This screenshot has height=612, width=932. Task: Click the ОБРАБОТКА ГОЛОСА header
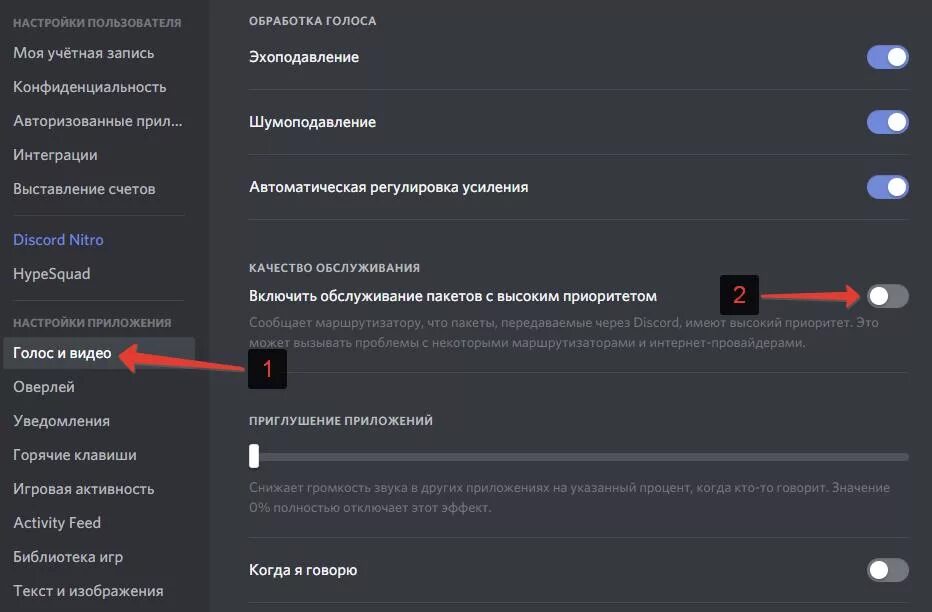313,21
